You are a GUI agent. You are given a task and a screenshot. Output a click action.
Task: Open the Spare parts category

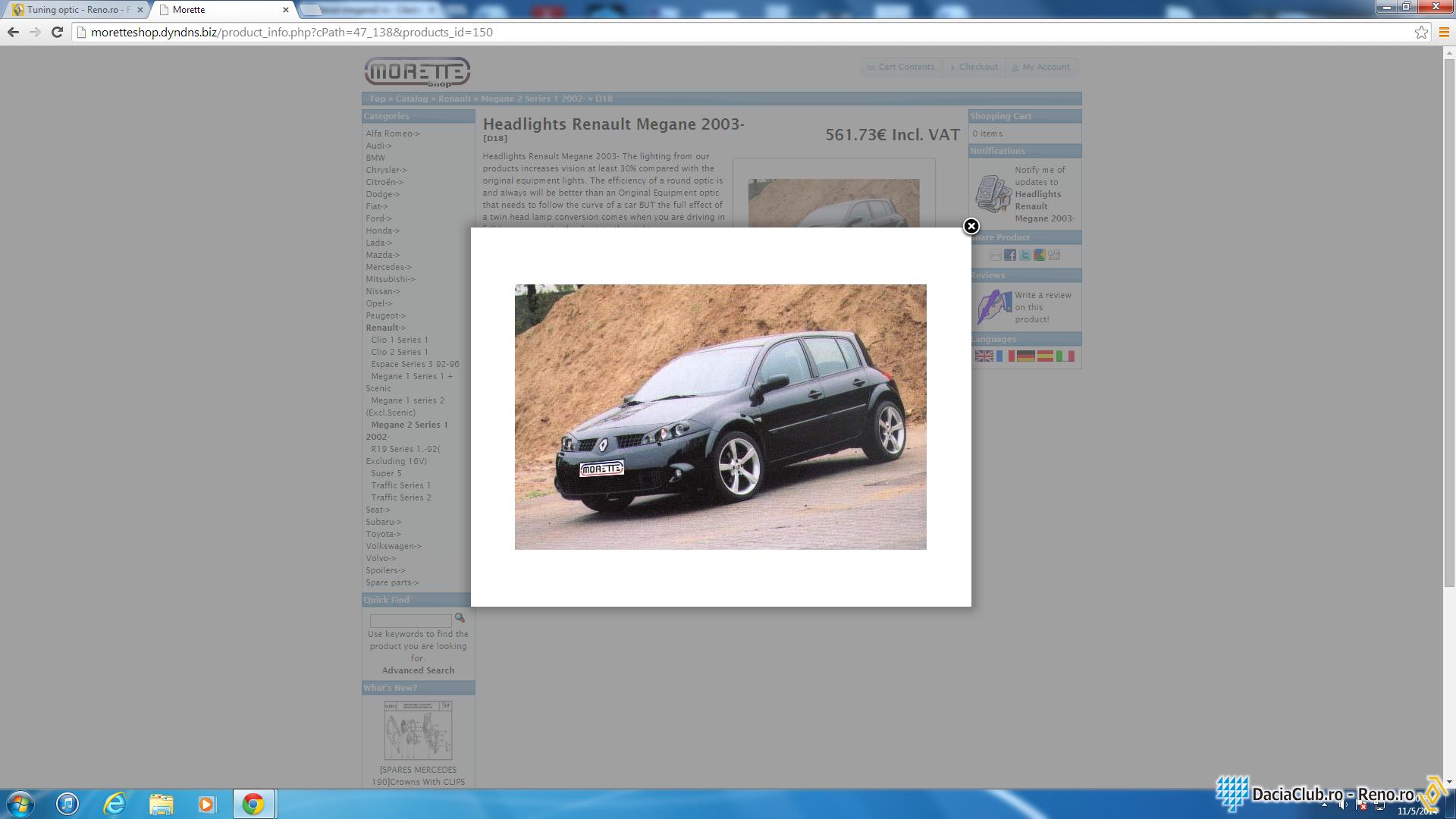pos(392,582)
